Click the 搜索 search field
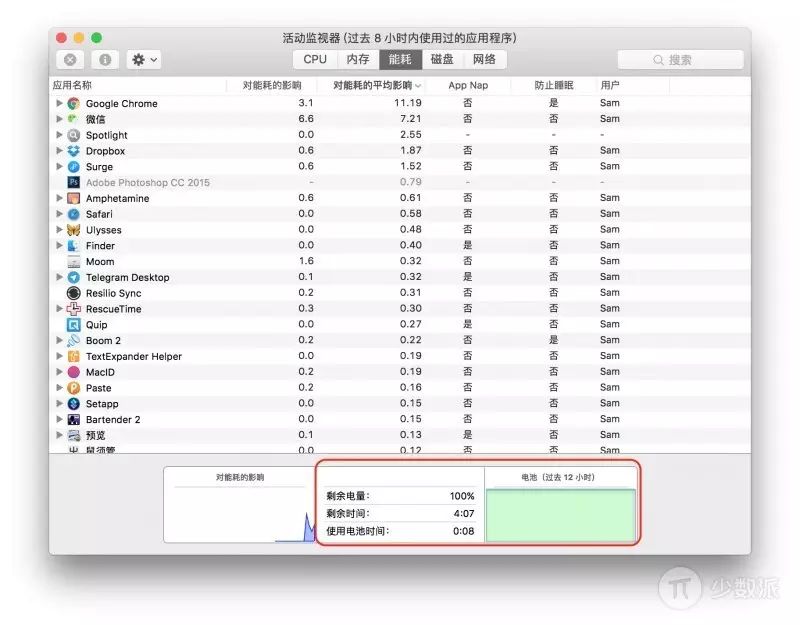Image resolution: width=800 pixels, height=625 pixels. [x=680, y=60]
